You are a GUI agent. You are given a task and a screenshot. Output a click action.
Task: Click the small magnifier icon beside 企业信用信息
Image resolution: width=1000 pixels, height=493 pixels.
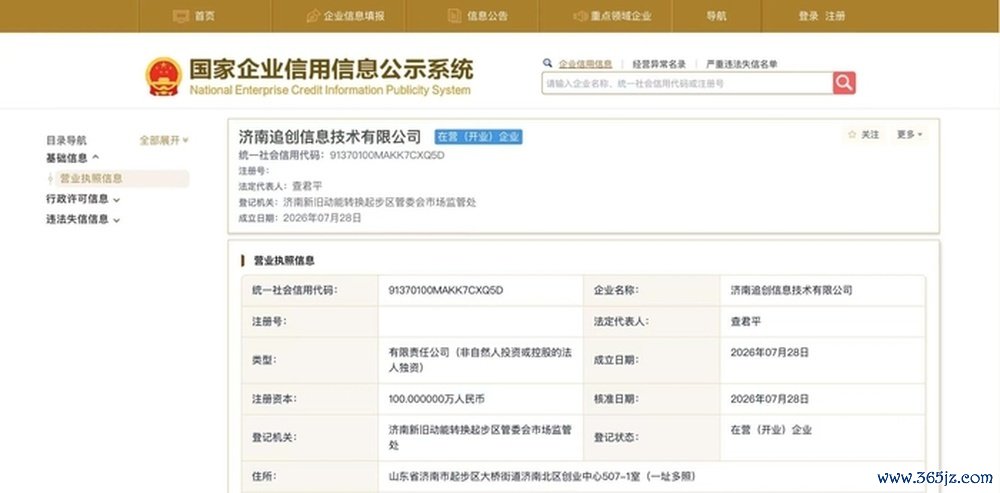[547, 63]
